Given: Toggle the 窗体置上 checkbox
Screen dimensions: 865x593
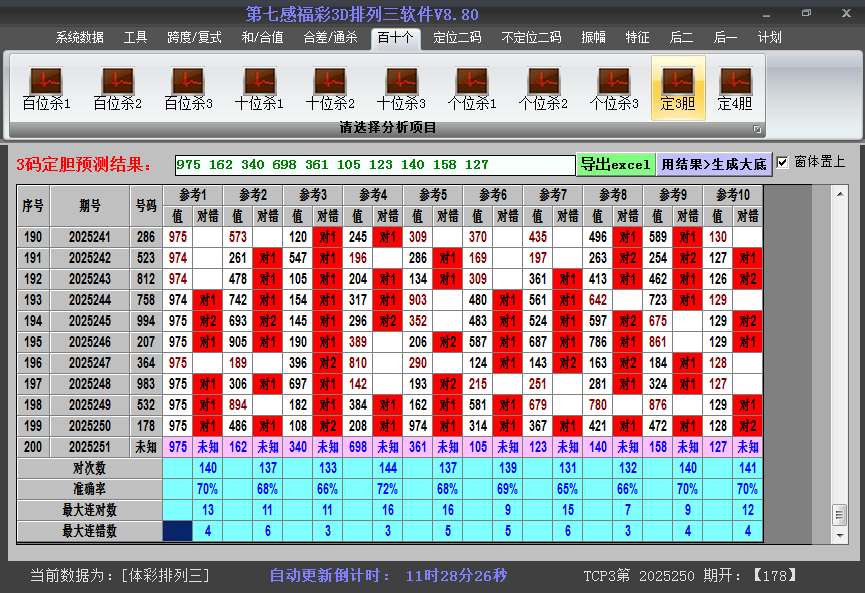Looking at the screenshot, I should pyautogui.click(x=783, y=162).
